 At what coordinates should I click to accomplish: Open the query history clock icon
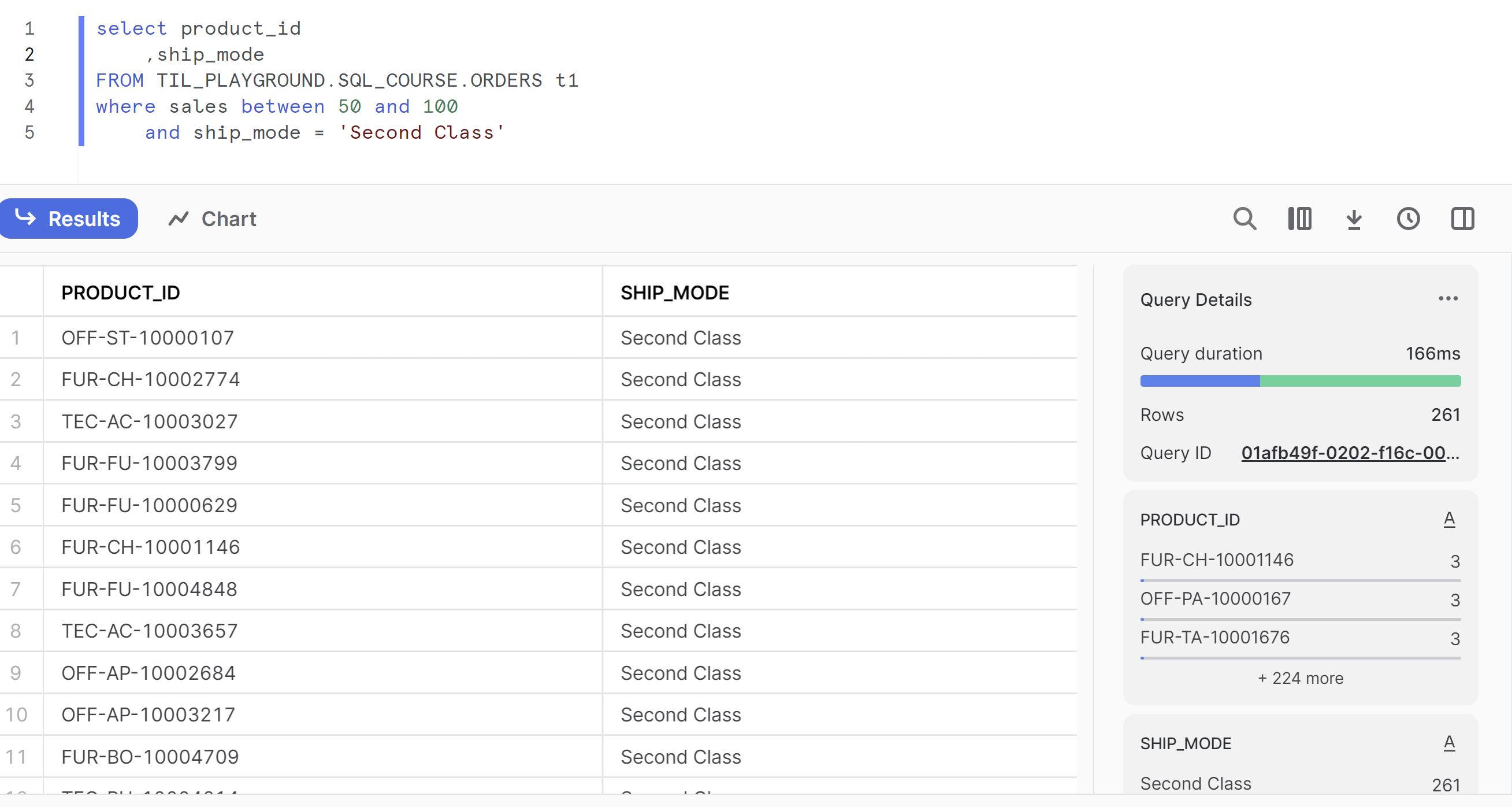coord(1408,219)
